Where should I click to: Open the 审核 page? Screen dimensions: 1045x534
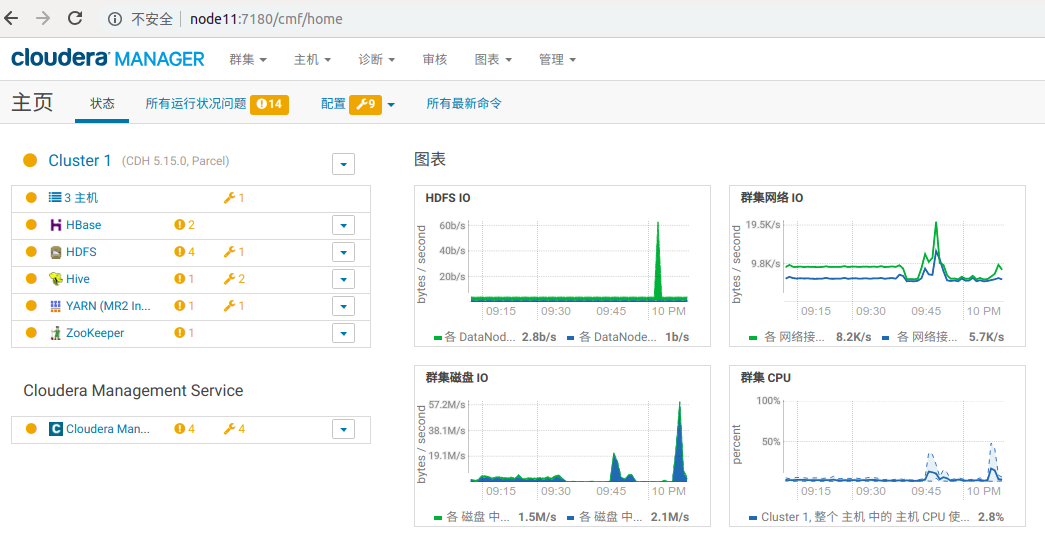(435, 60)
